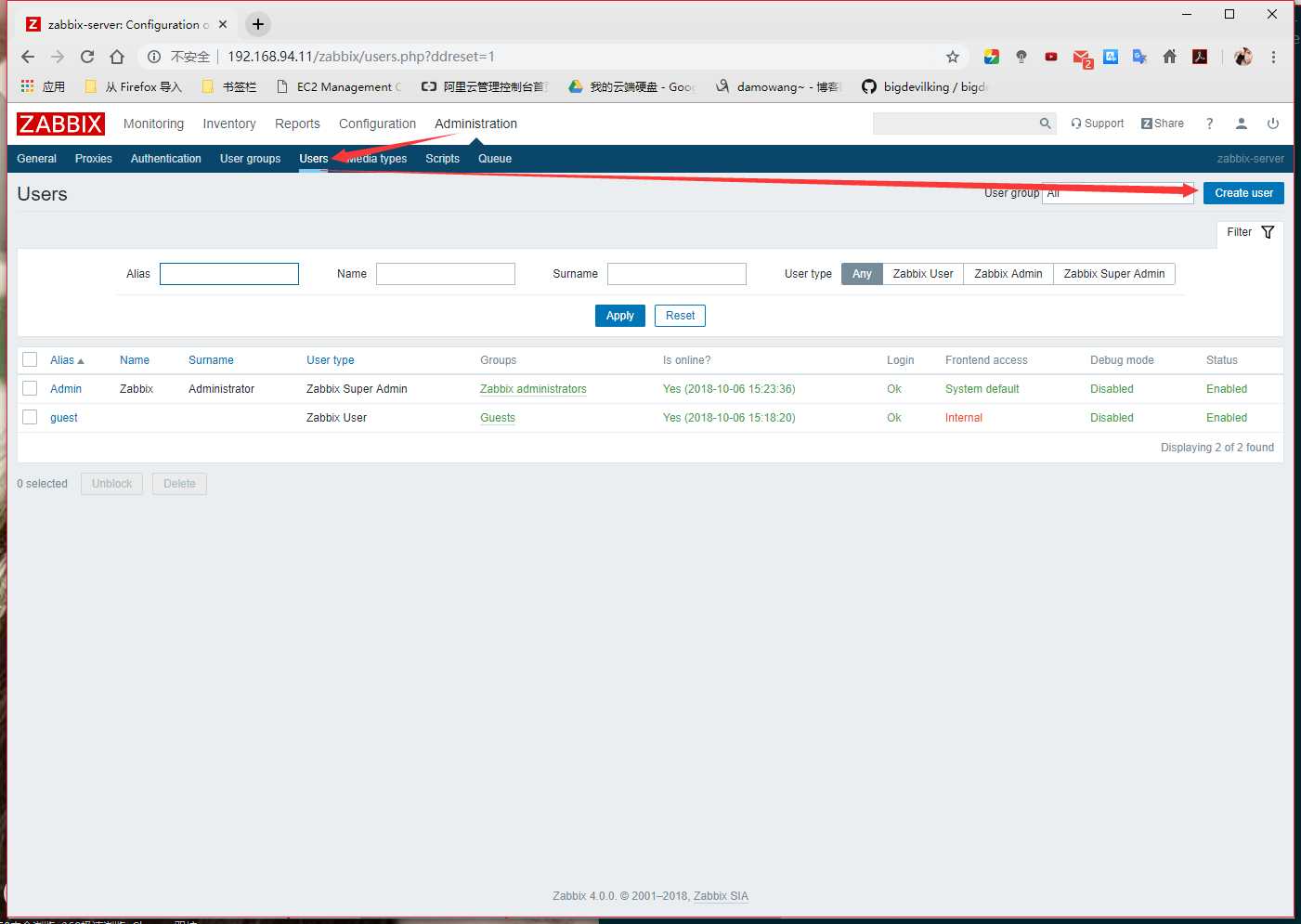This screenshot has height=924, width=1301.
Task: Go to General submenu
Action: click(x=36, y=159)
